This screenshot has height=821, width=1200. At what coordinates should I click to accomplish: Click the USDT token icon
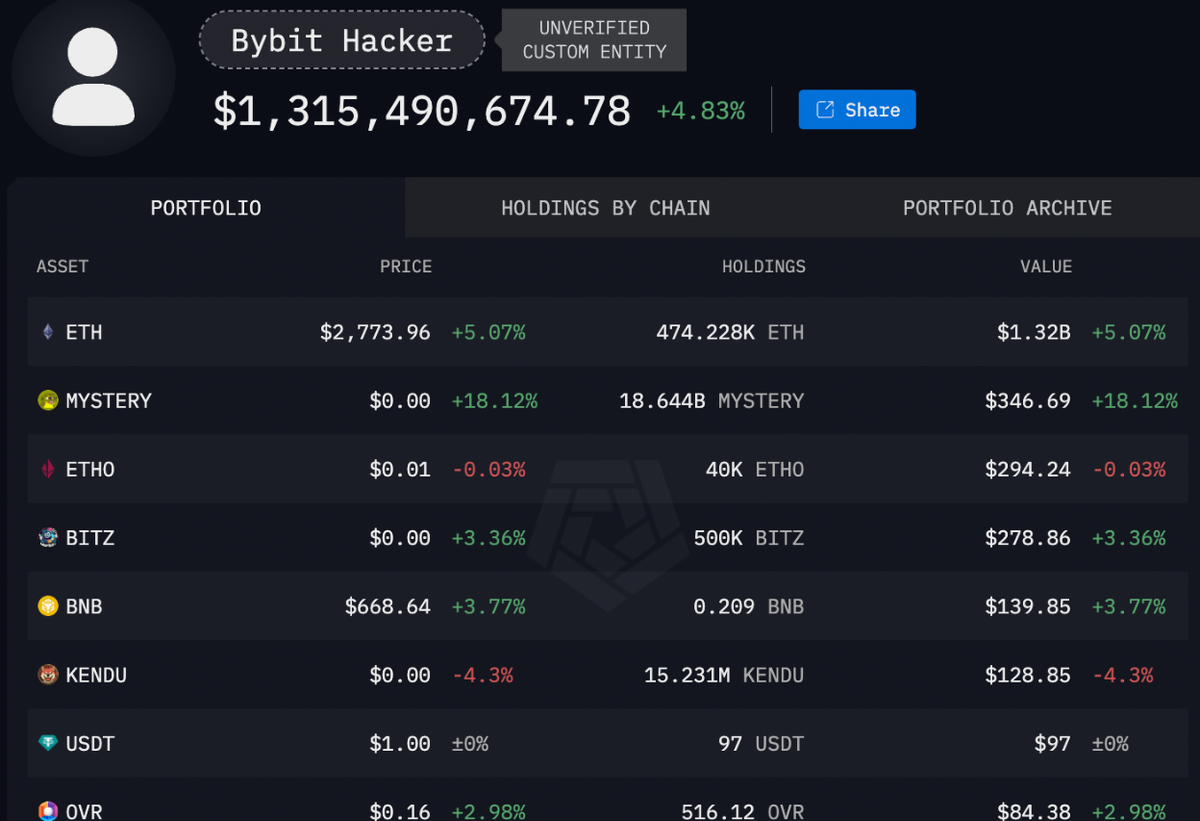(x=47, y=743)
